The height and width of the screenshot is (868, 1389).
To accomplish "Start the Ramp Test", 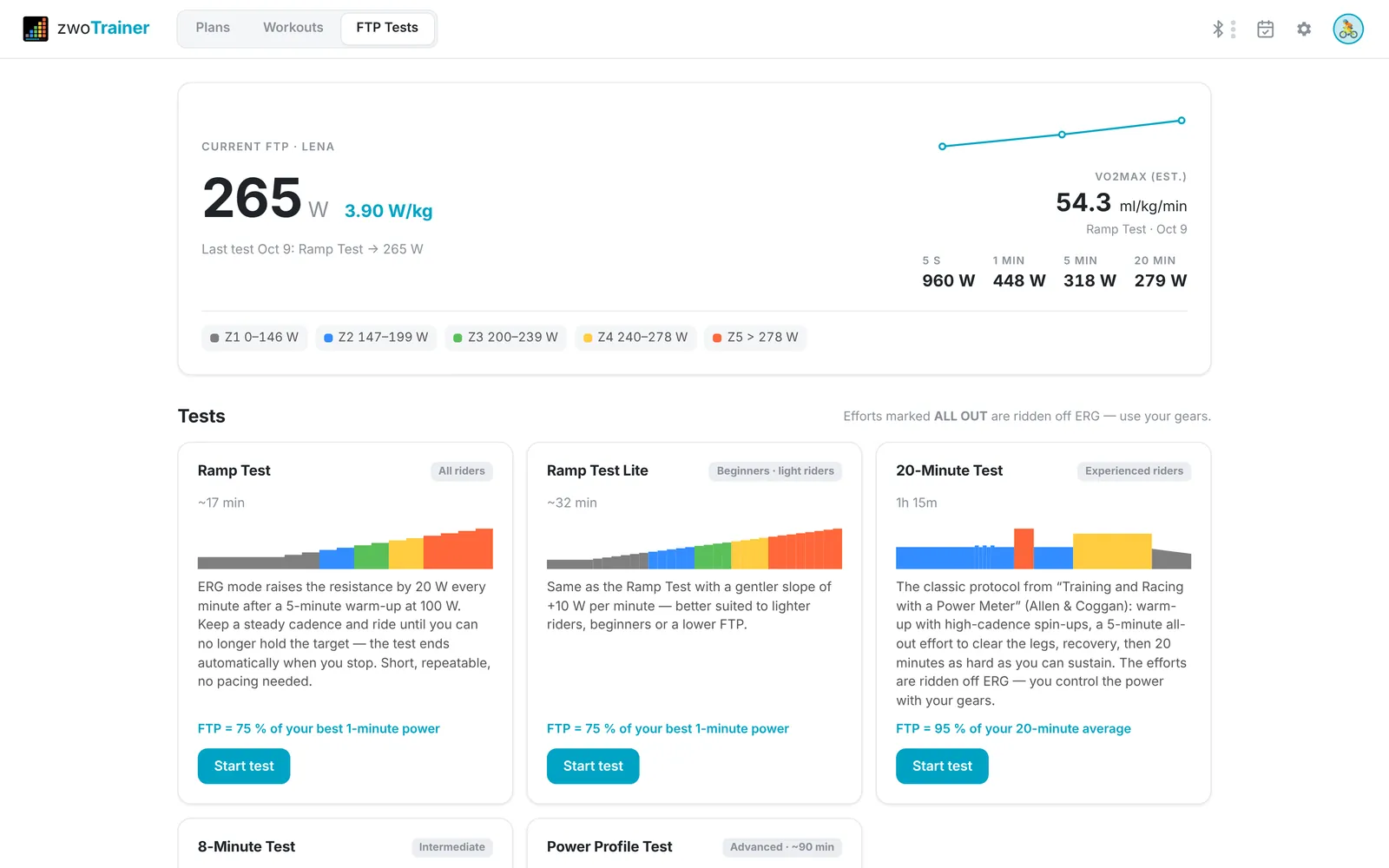I will pyautogui.click(x=244, y=766).
